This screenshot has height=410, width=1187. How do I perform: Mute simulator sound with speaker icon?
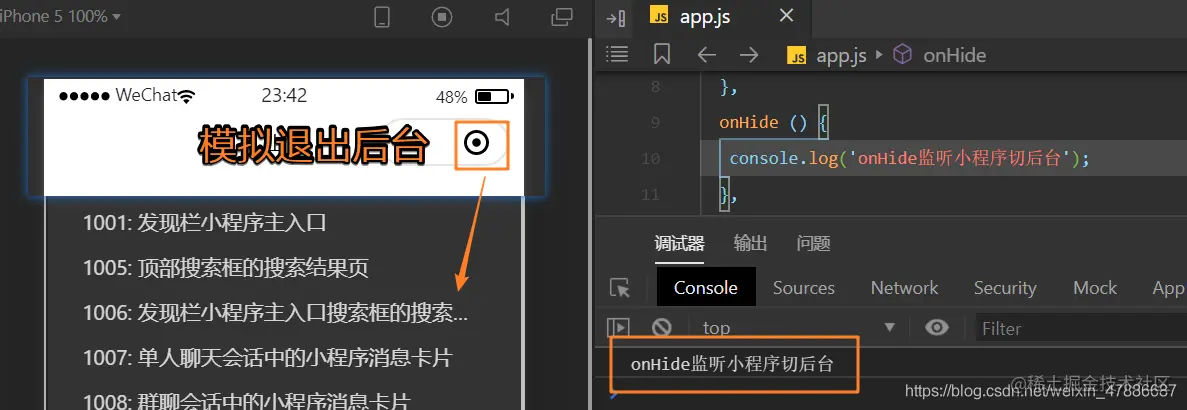502,17
